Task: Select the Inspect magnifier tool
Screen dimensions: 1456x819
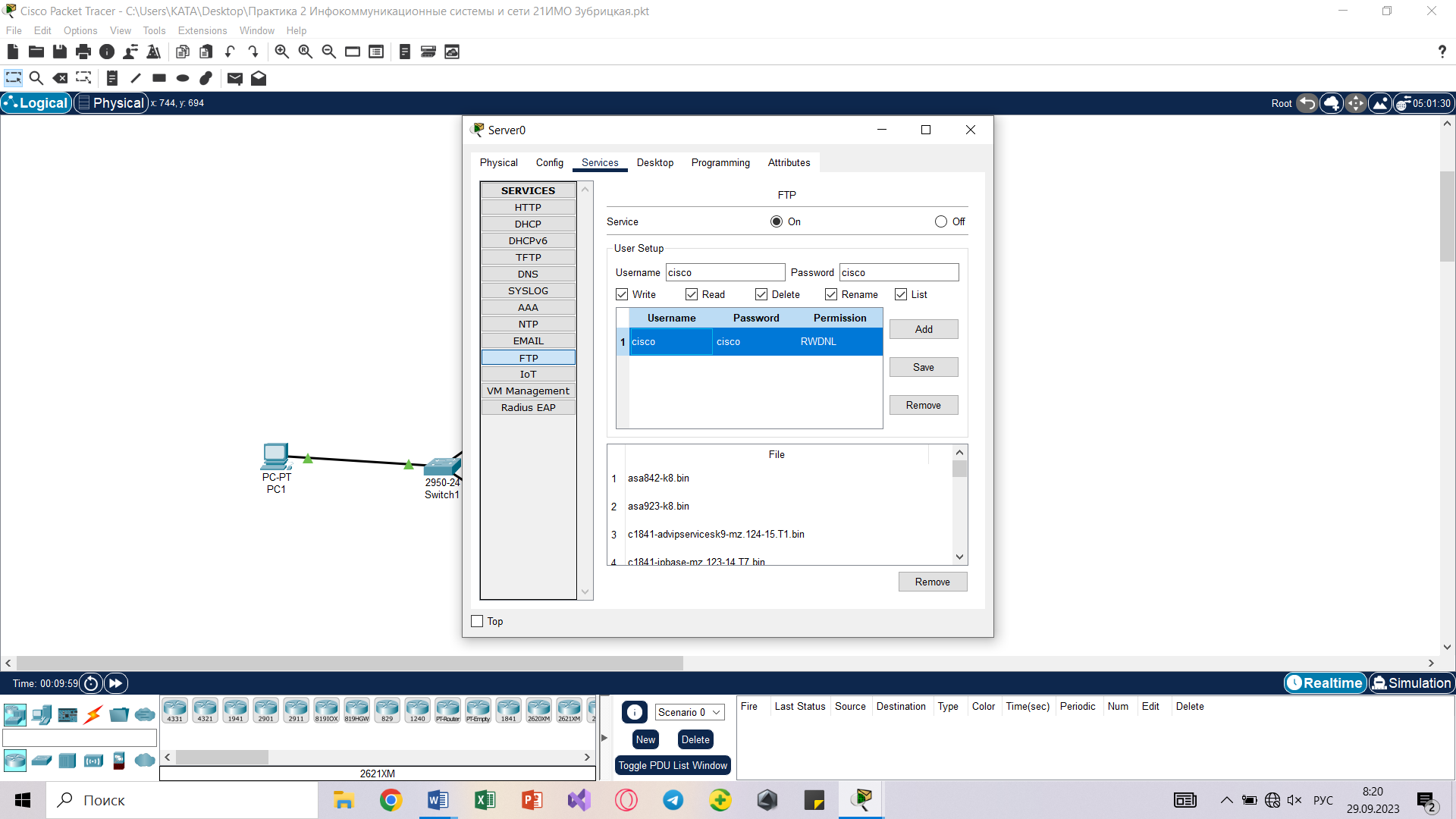Action: tap(36, 78)
